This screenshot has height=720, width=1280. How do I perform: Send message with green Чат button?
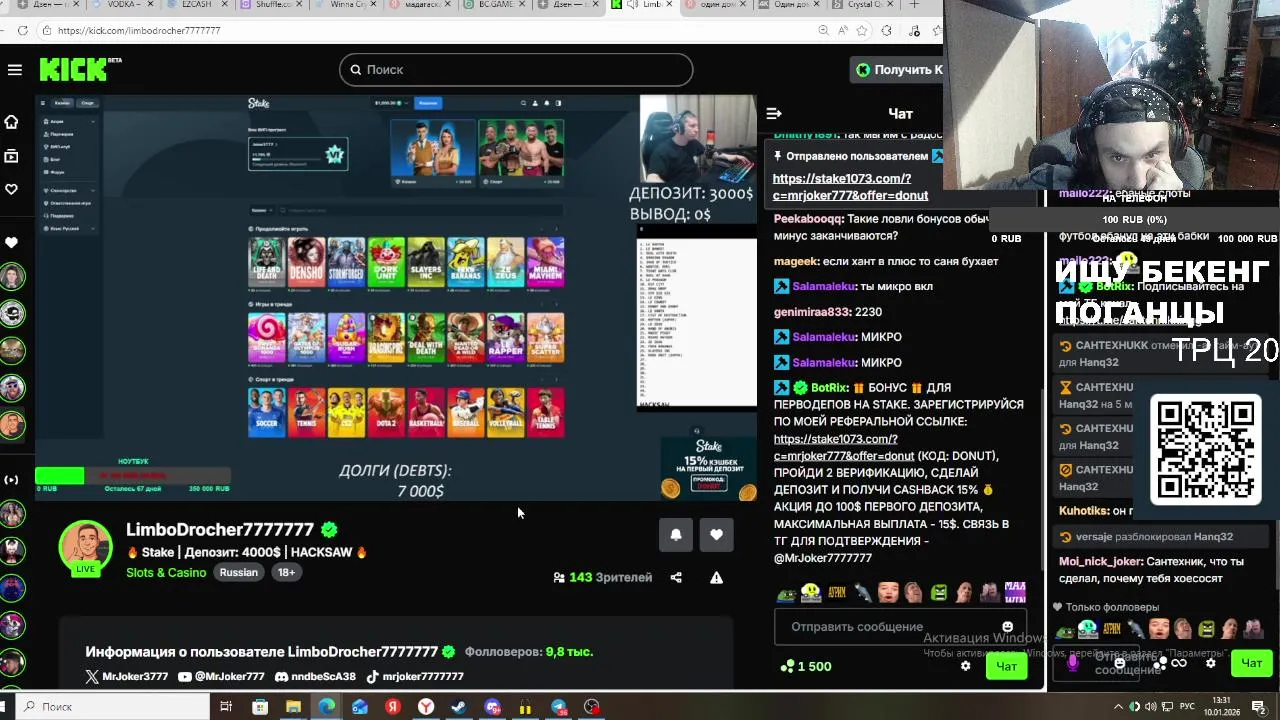[1006, 666]
